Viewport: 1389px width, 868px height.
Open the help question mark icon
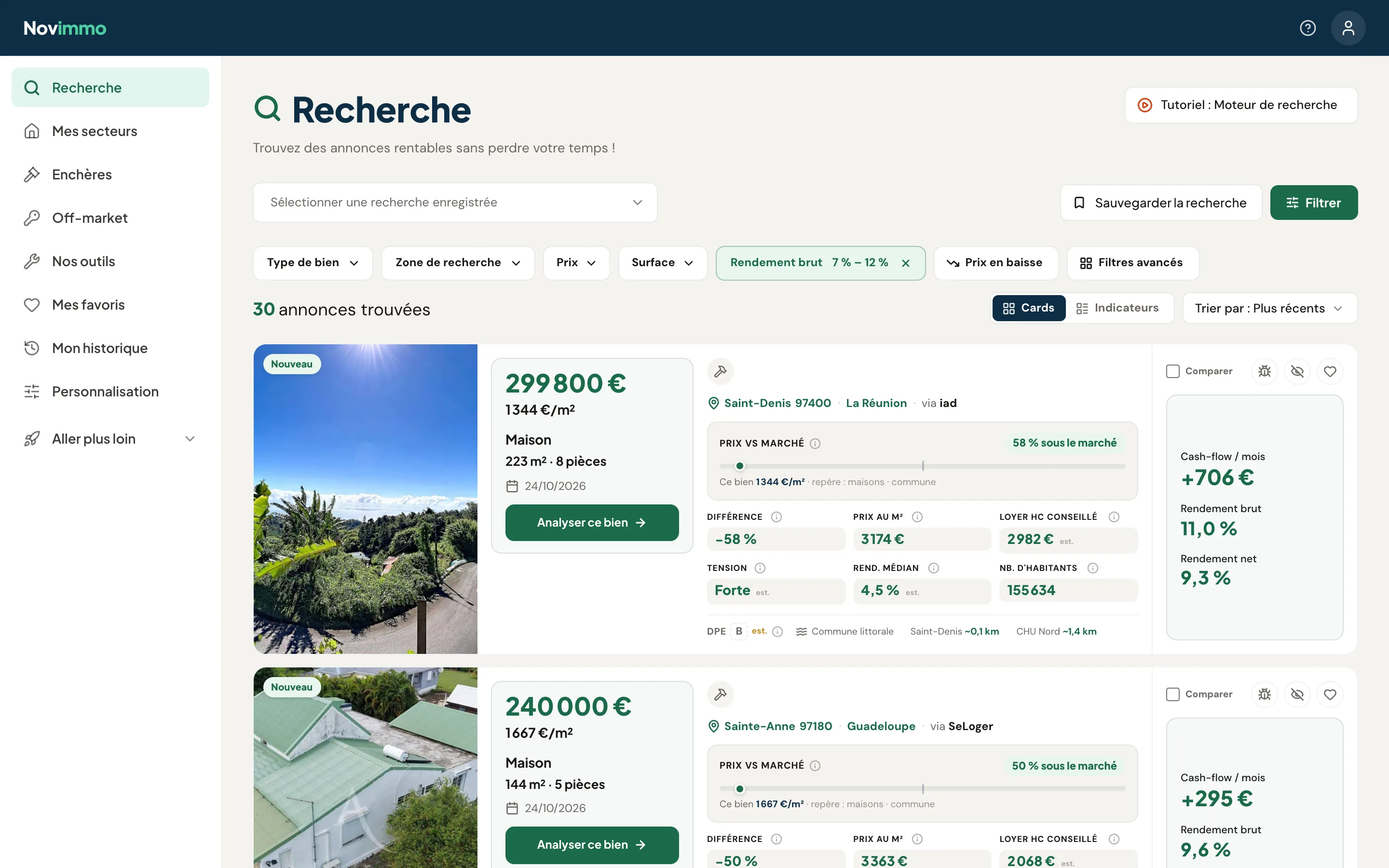(1307, 28)
